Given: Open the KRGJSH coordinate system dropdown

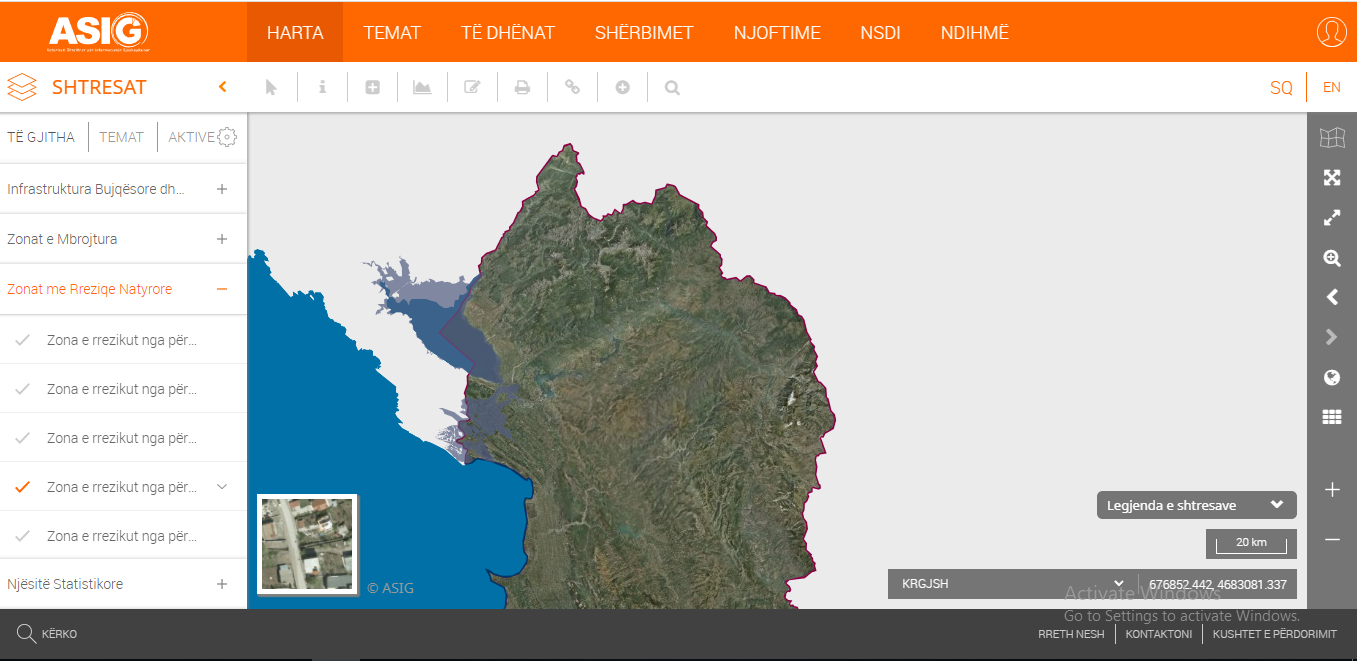Looking at the screenshot, I should point(1012,584).
